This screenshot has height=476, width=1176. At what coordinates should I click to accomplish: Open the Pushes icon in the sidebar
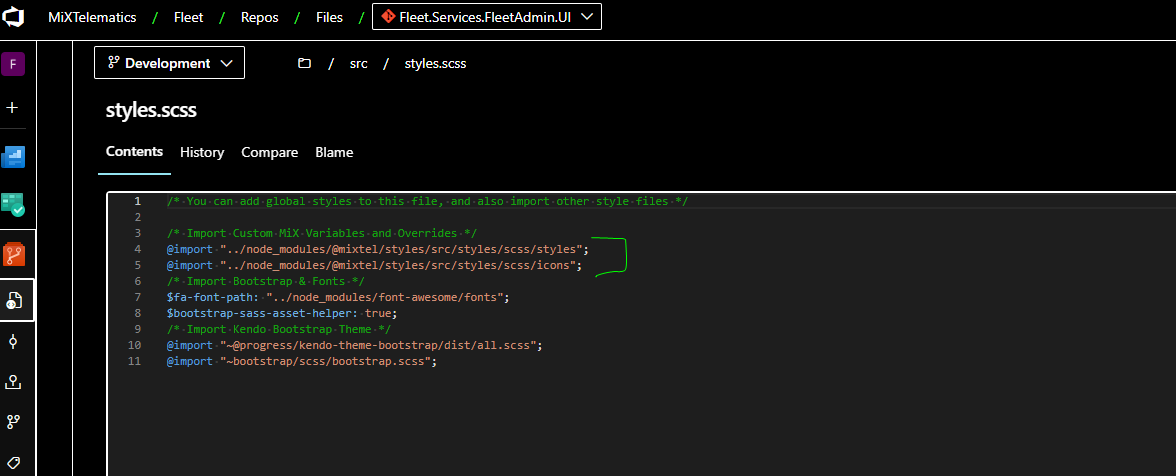pyautogui.click(x=13, y=382)
